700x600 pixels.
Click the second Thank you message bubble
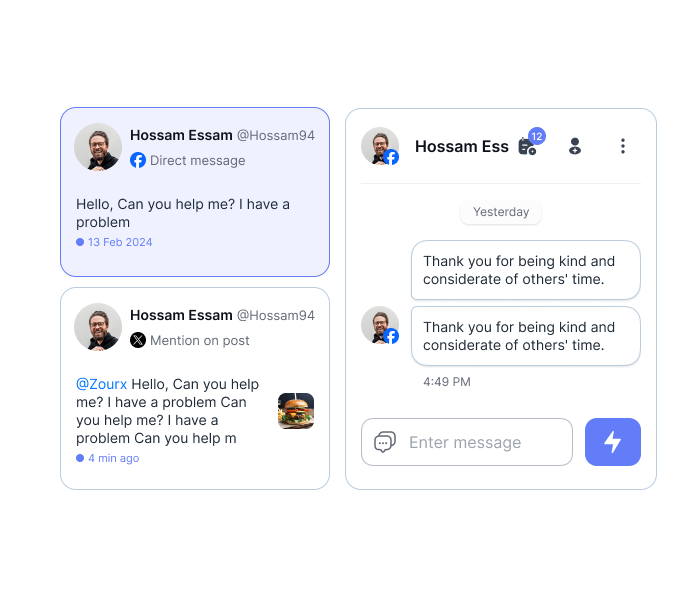point(525,336)
